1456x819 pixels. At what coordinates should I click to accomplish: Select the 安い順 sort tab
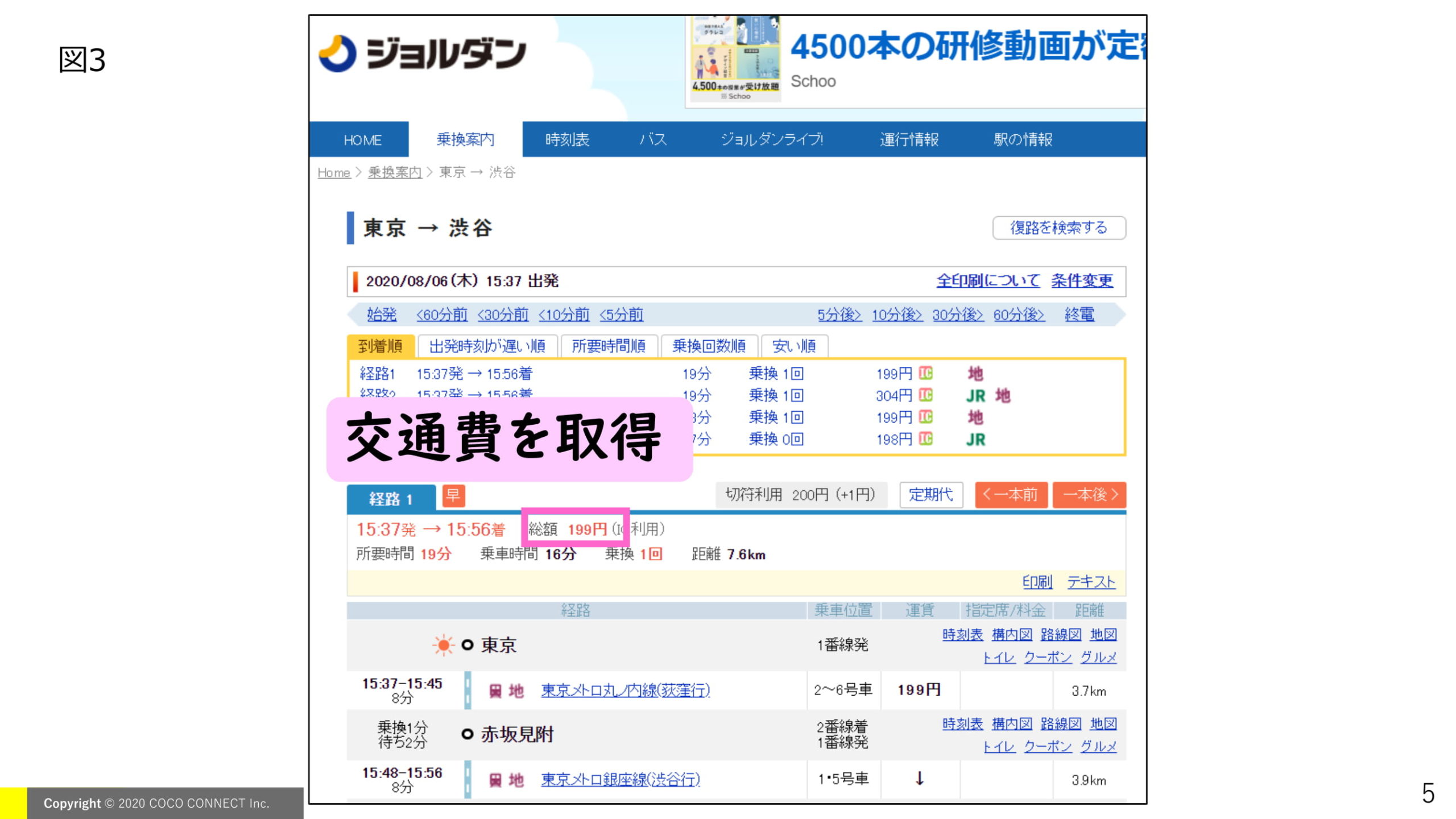click(795, 346)
